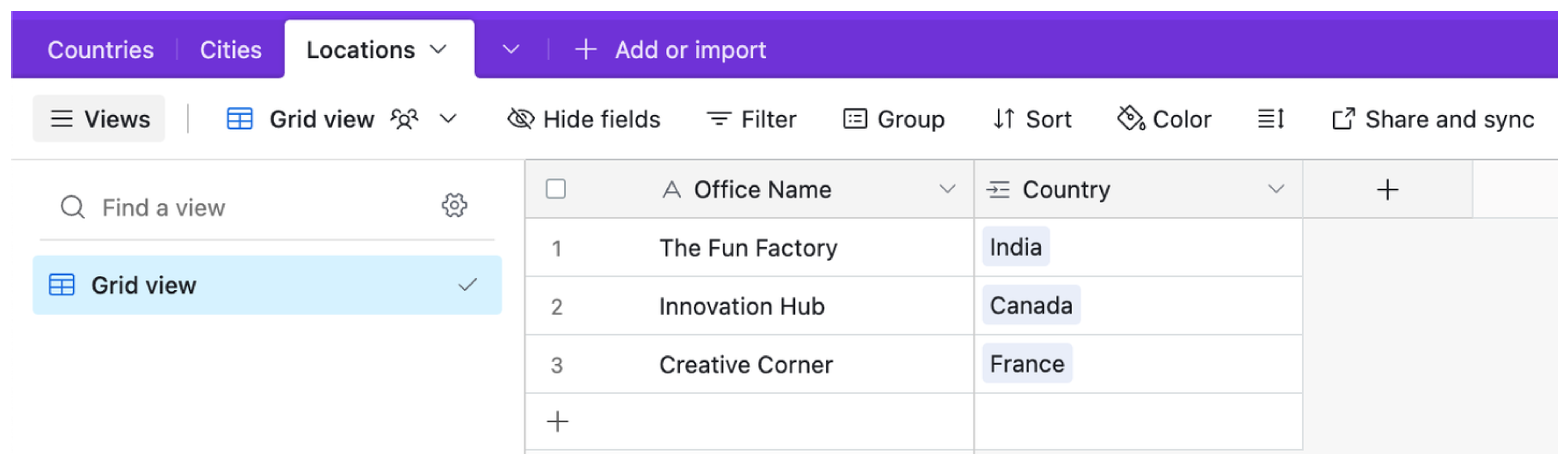The height and width of the screenshot is (465, 1568).
Task: Open the Filter options
Action: tap(751, 119)
